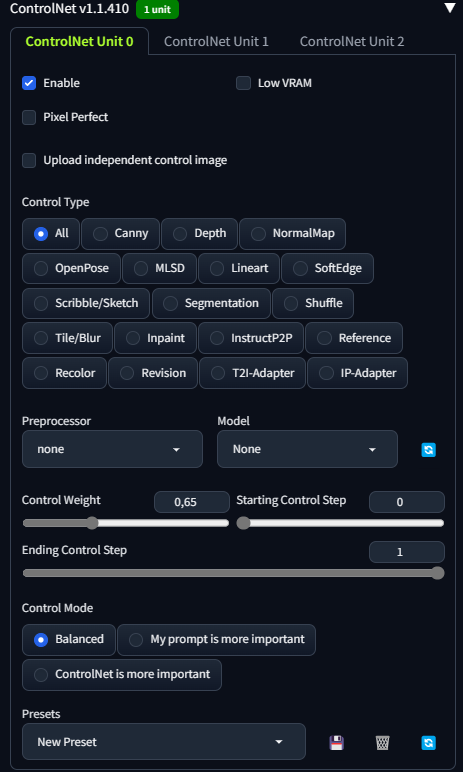Pick My prompt is more important mode

point(217,640)
